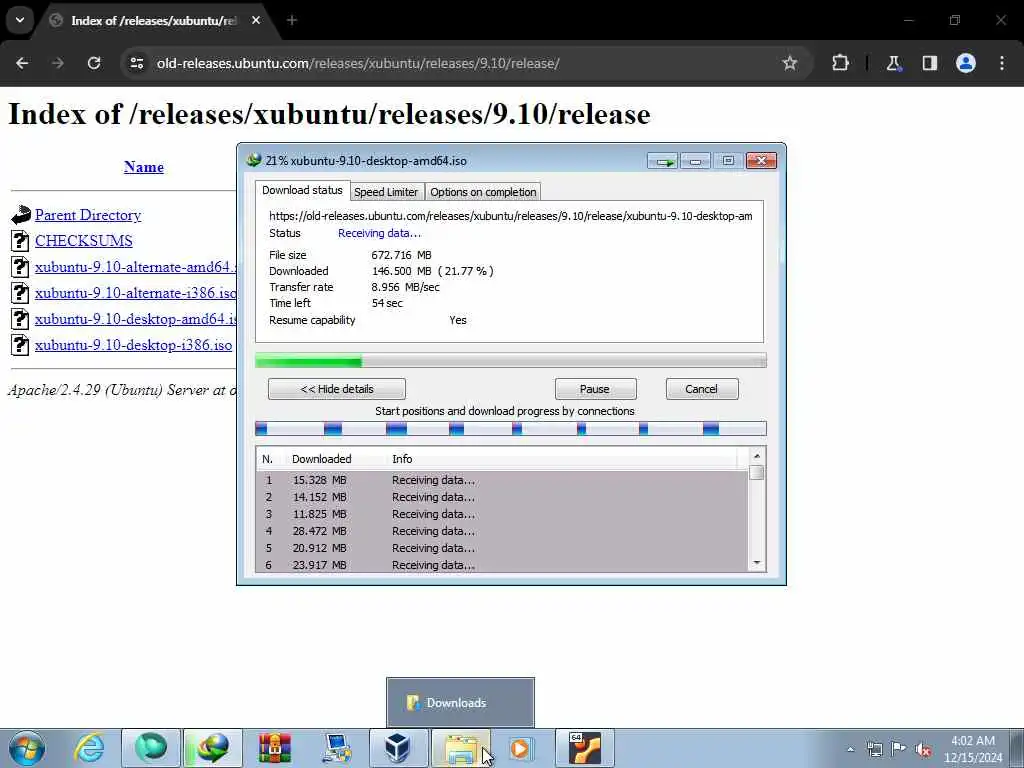Open Internet Download Manager taskbar icon
Image resolution: width=1024 pixels, height=768 pixels.
[214, 748]
